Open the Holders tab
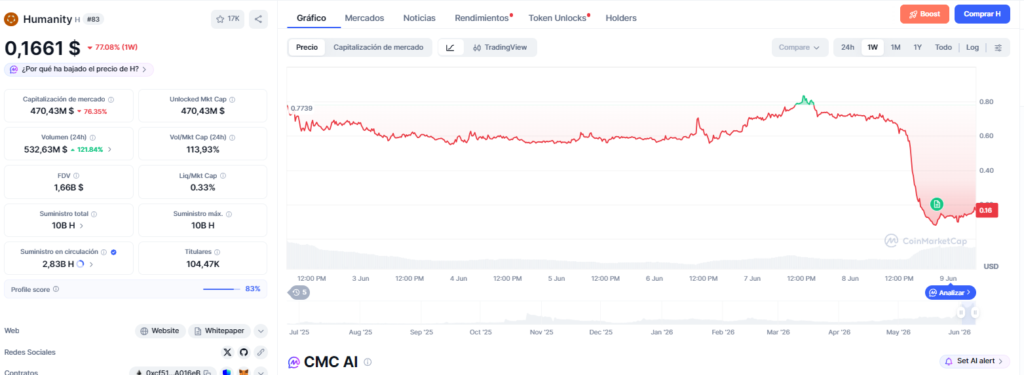1024x375 pixels. point(620,18)
